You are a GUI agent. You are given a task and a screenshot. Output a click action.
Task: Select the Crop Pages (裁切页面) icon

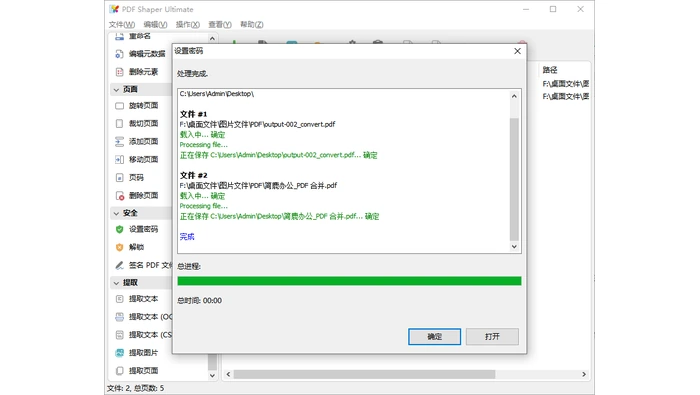[x=119, y=124]
